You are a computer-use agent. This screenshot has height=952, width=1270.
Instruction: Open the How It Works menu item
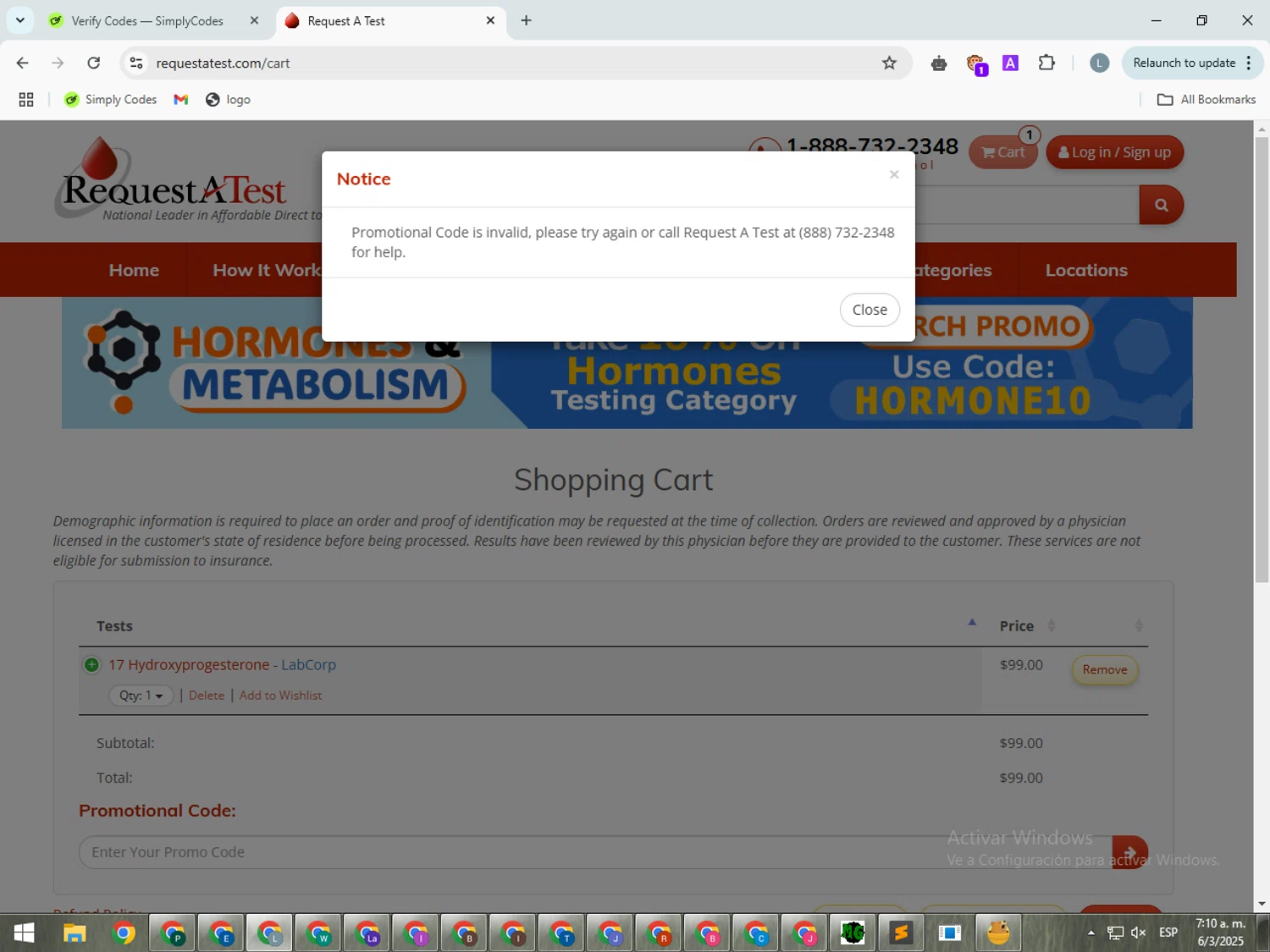[267, 270]
